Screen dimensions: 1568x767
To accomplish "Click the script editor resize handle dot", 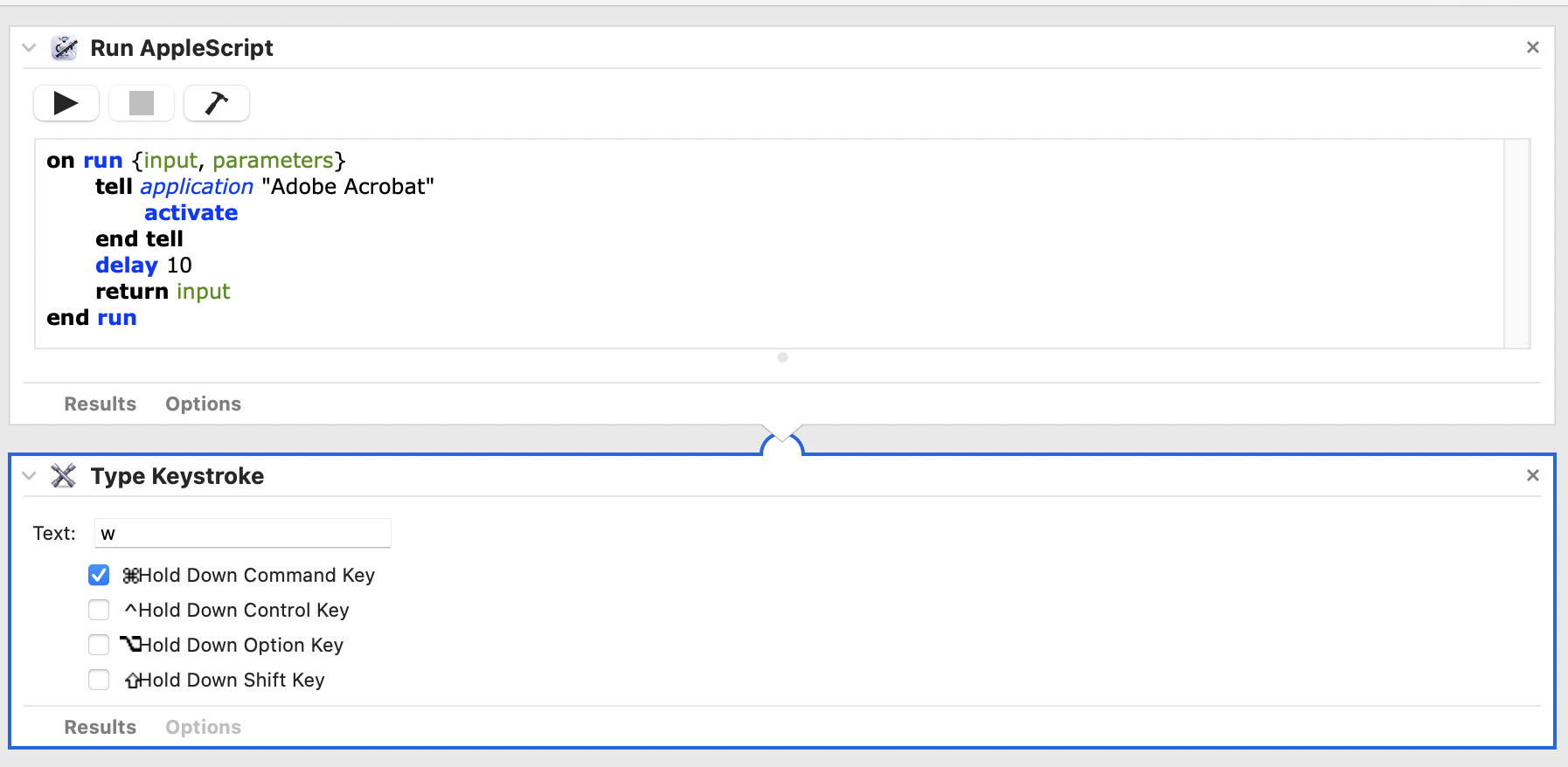I will [782, 357].
